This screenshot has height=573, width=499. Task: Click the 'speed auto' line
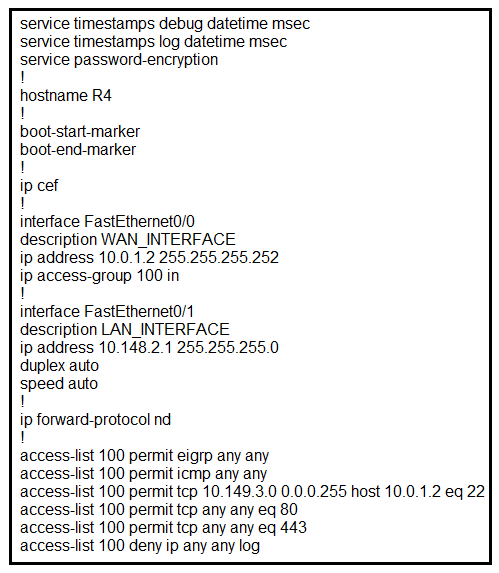(x=59, y=384)
